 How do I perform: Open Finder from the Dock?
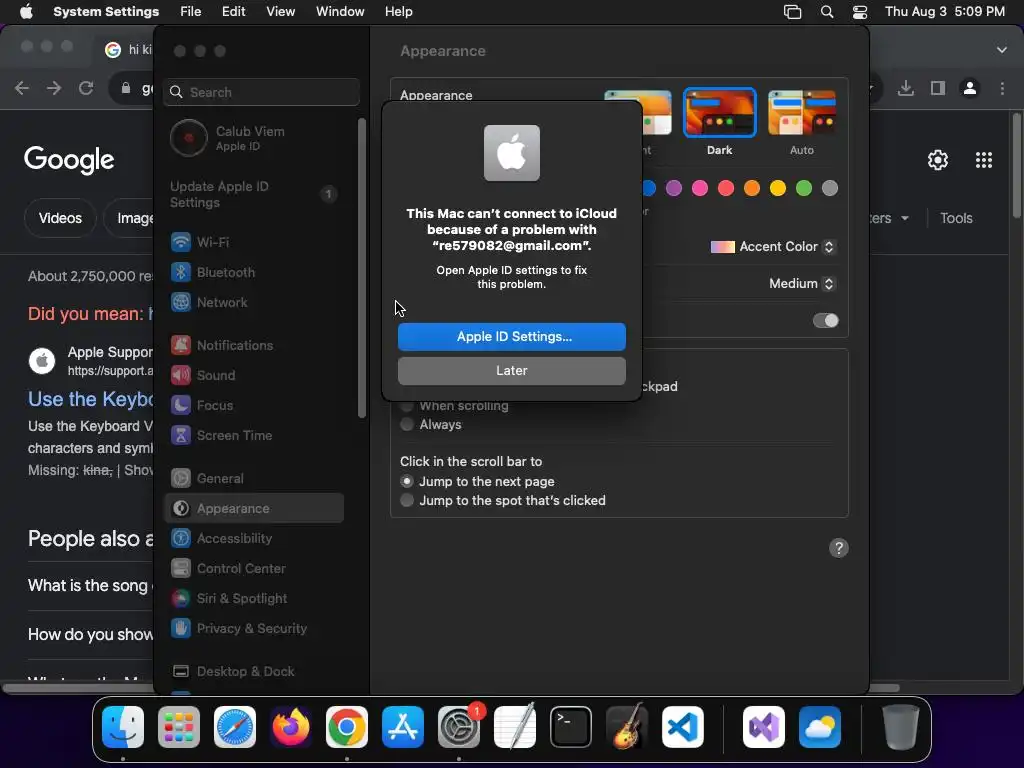[x=123, y=727]
